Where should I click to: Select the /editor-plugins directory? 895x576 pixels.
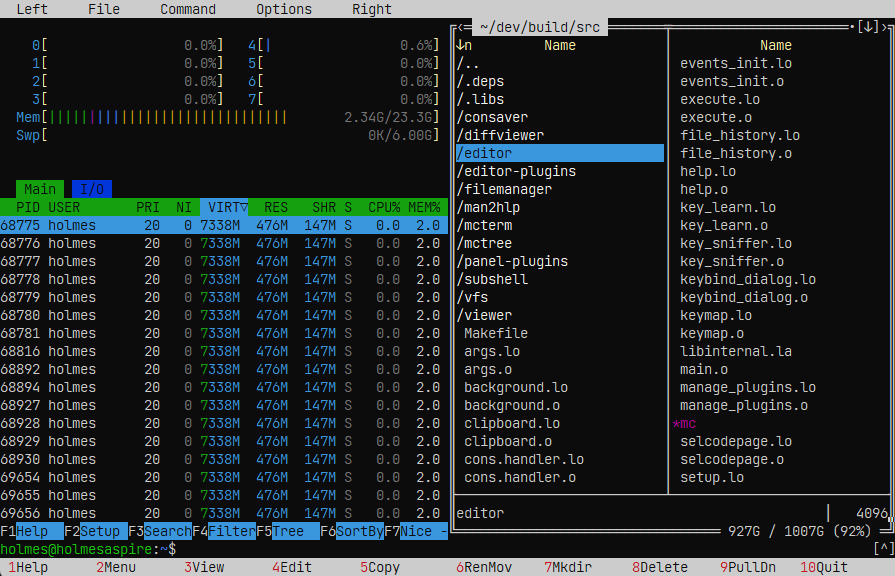point(559,171)
